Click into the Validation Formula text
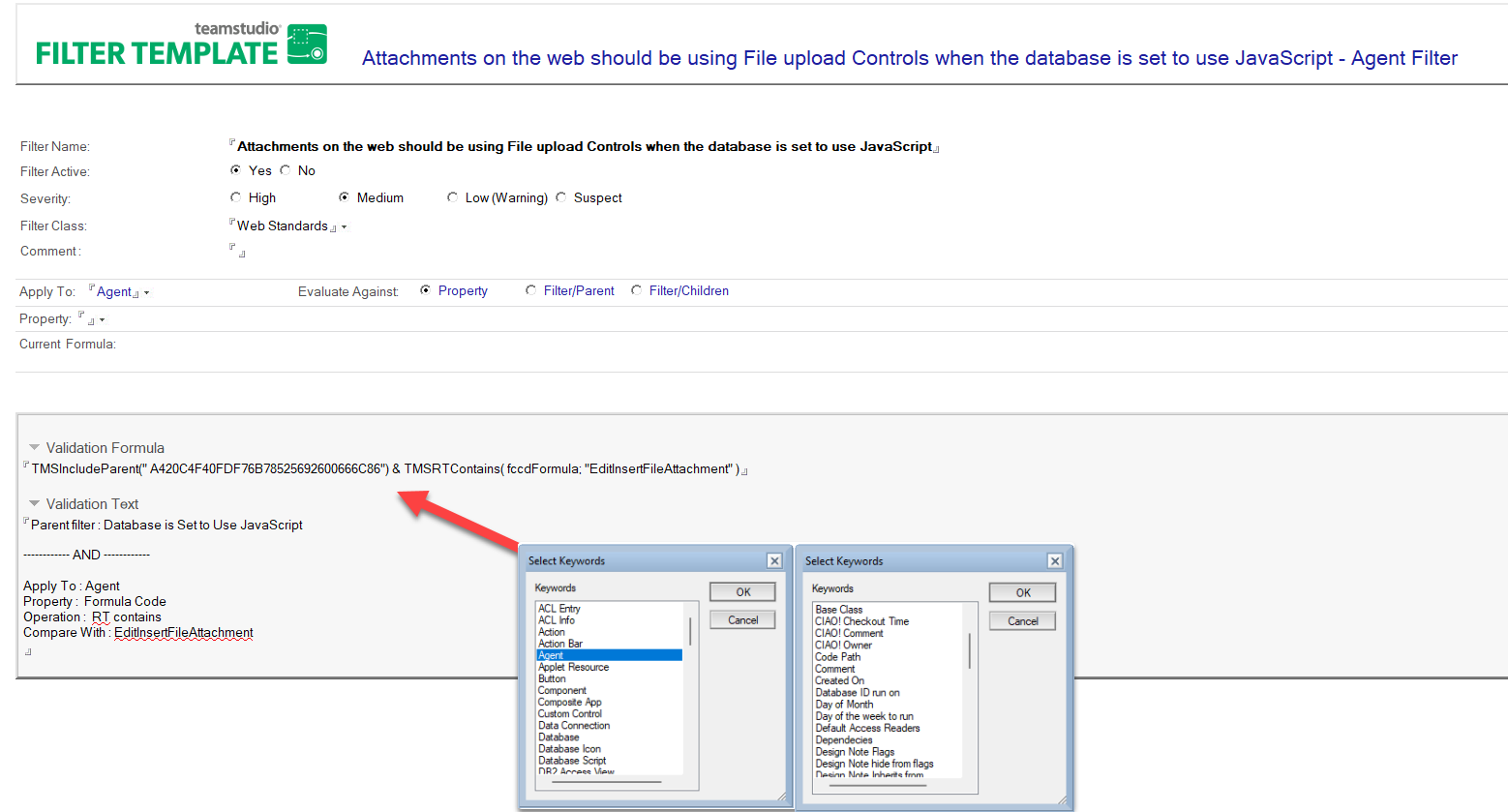1508x812 pixels. 385,469
